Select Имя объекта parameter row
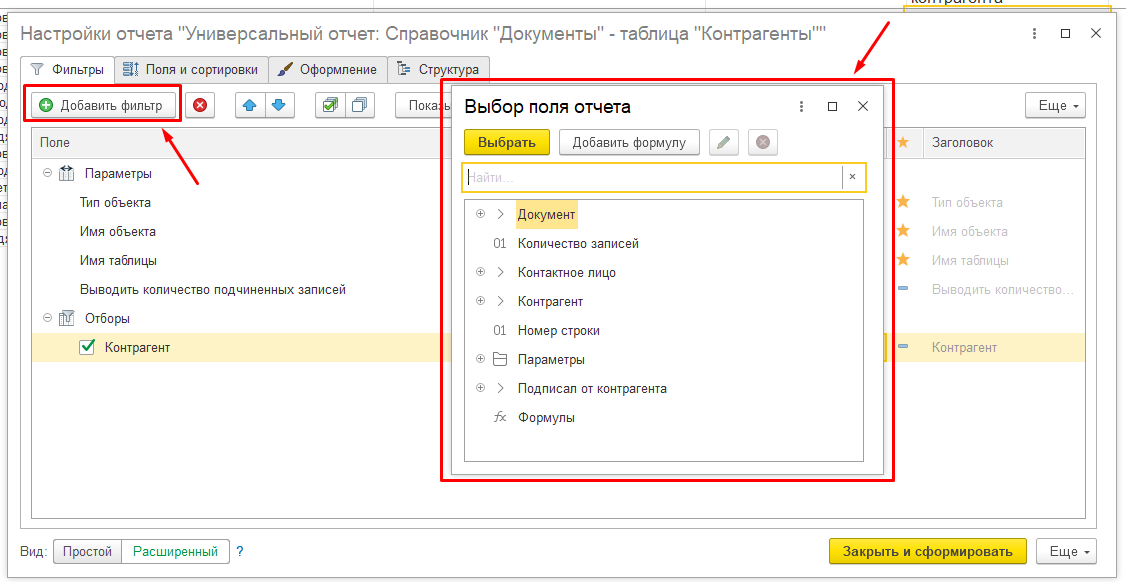1126x582 pixels. pyautogui.click(x=118, y=231)
